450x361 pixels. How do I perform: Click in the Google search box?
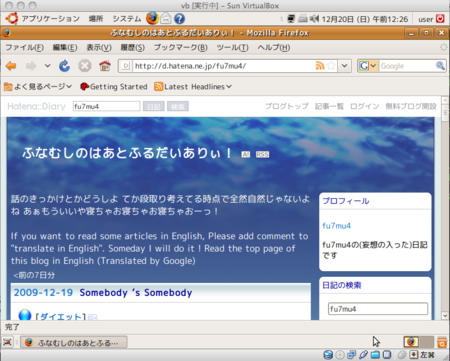tap(407, 66)
